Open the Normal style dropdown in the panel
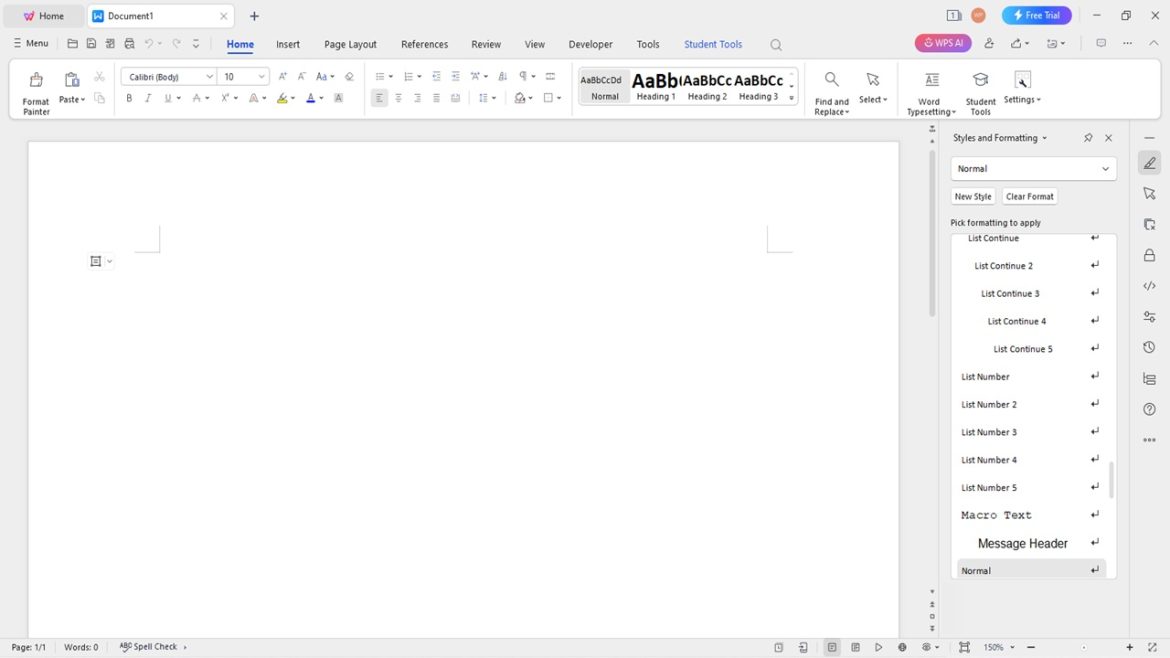 pyautogui.click(x=1108, y=168)
